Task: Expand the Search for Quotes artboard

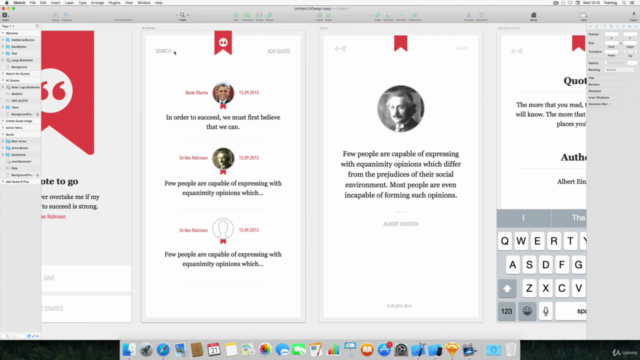Action: point(3,73)
